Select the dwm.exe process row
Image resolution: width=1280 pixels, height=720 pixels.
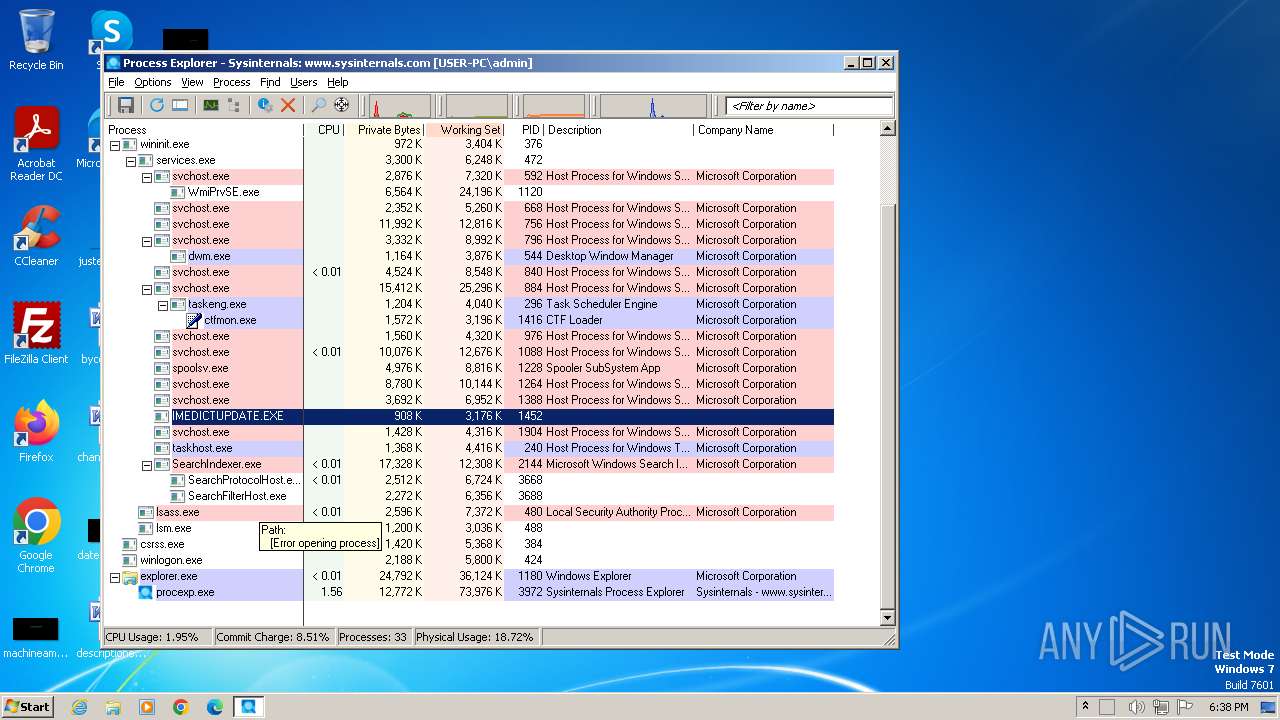pyautogui.click(x=469, y=256)
